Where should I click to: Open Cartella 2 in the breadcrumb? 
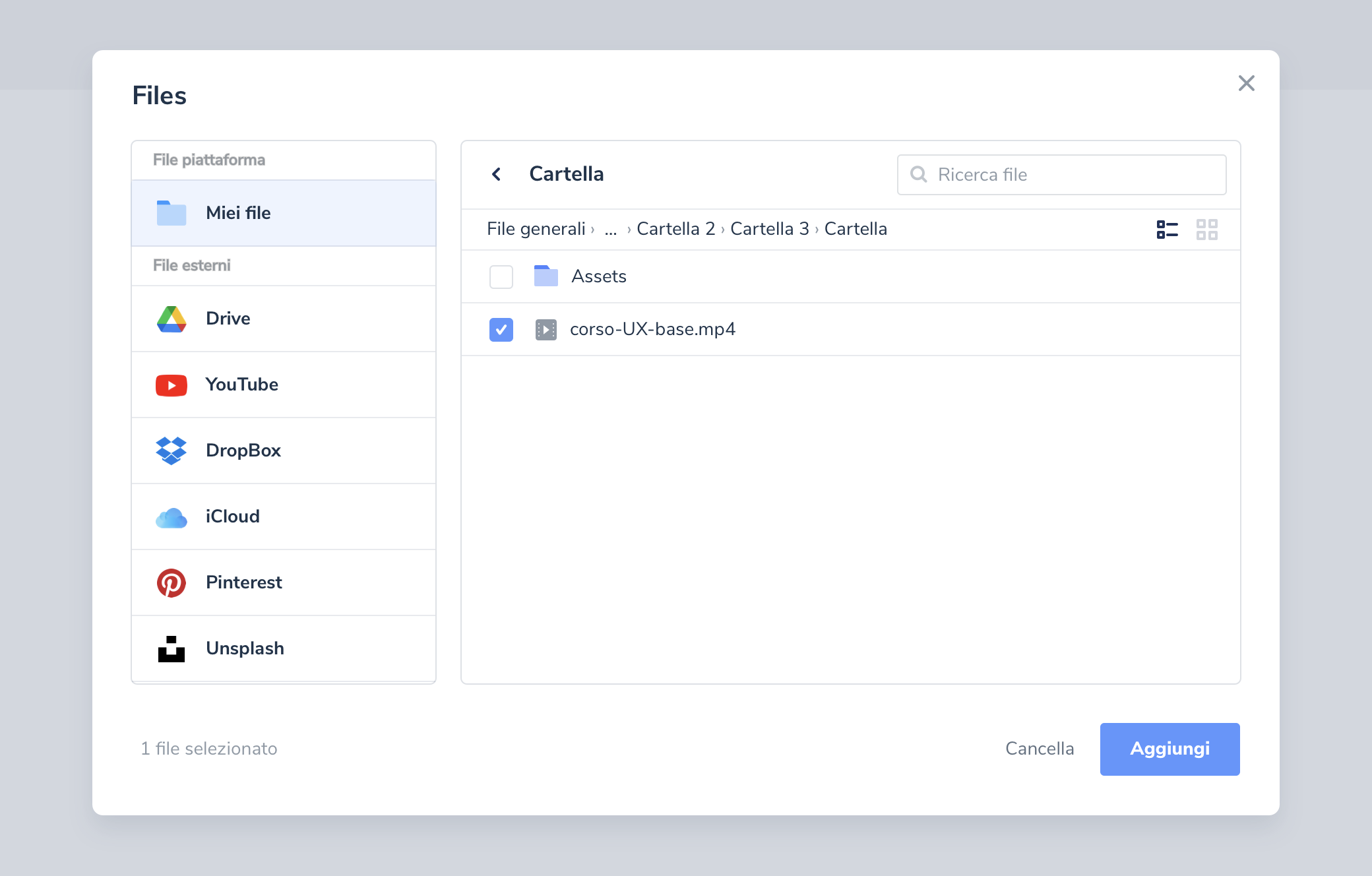pyautogui.click(x=675, y=229)
